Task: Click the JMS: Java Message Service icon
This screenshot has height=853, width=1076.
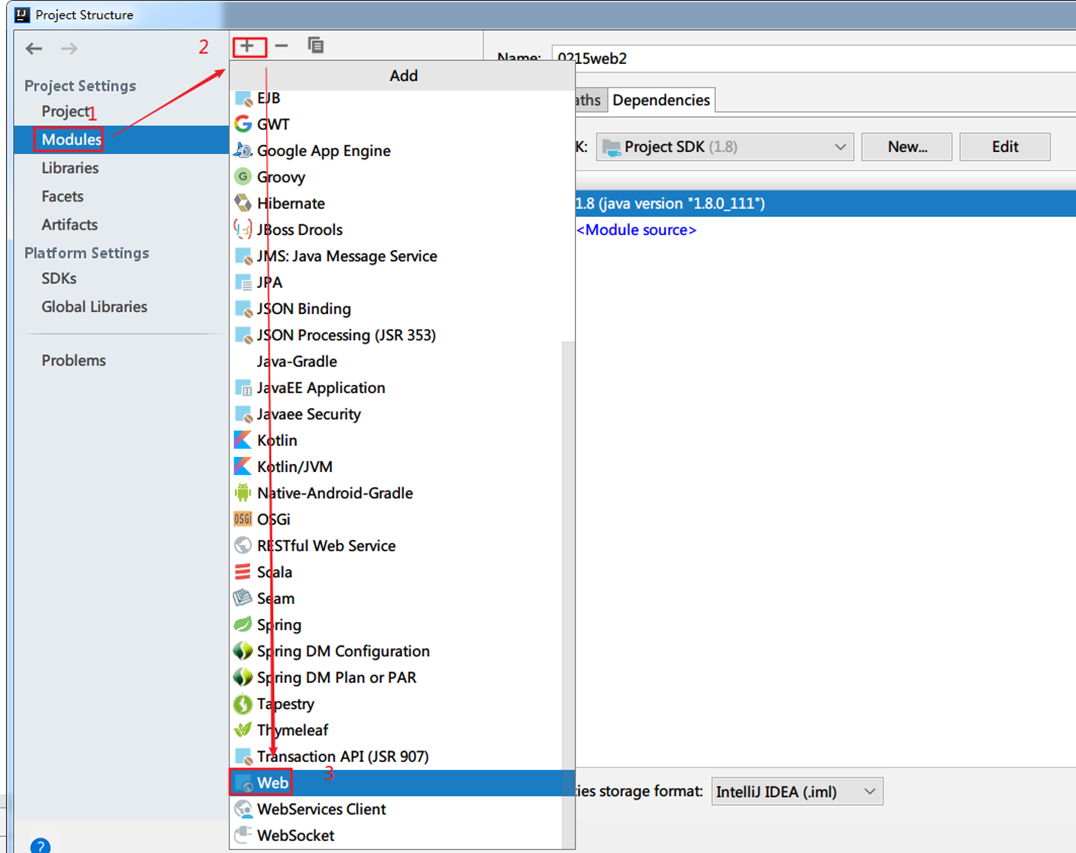Action: [x=243, y=256]
